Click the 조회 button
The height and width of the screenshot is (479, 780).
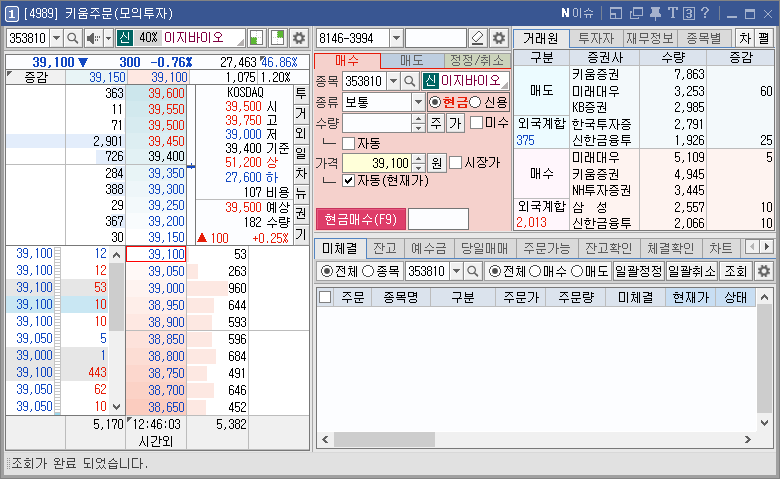pyautogui.click(x=735, y=271)
